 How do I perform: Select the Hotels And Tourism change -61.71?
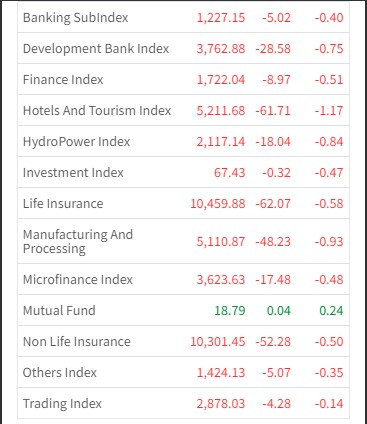[273, 111]
